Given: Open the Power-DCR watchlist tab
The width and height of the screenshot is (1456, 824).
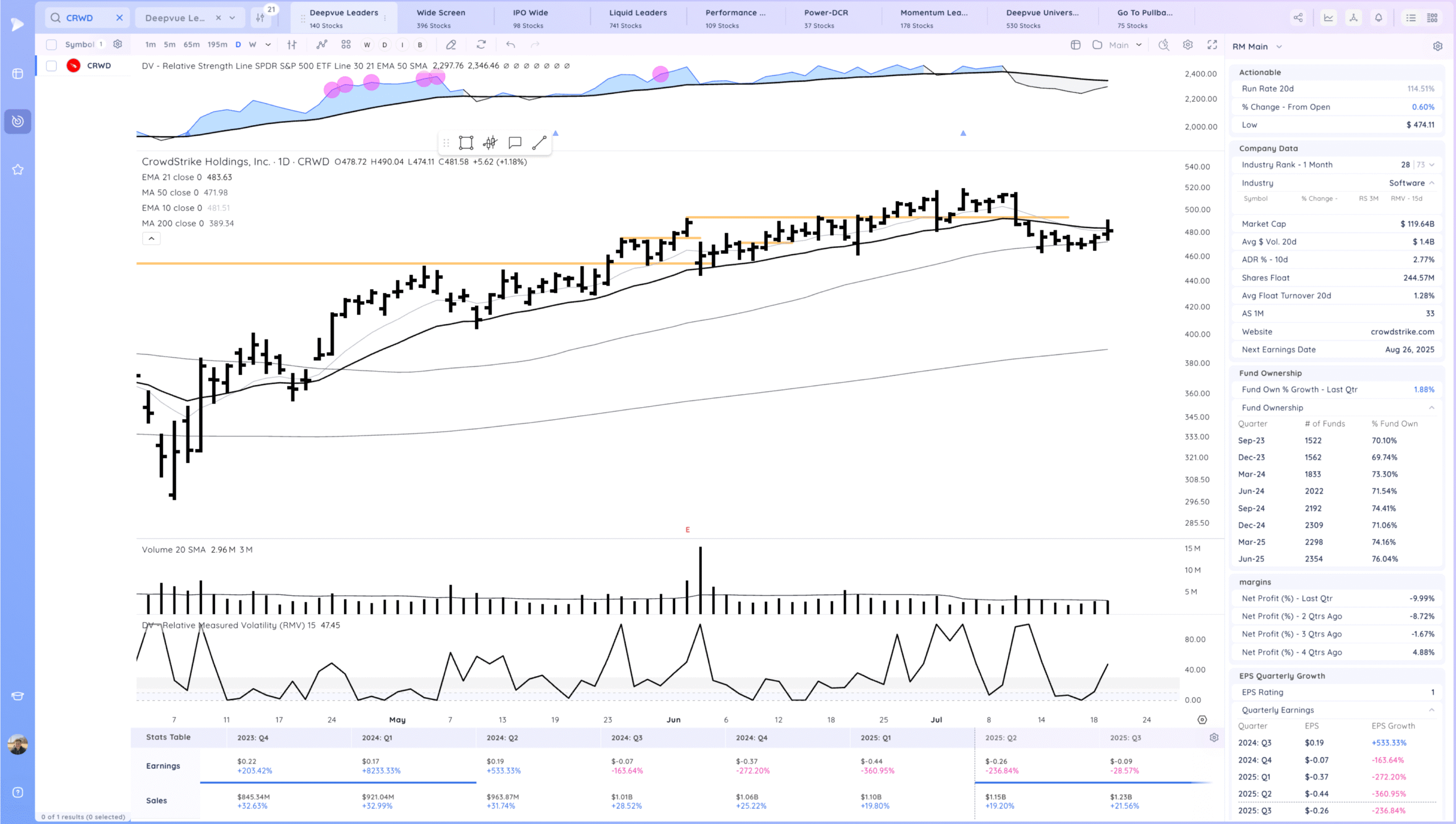Looking at the screenshot, I should (x=826, y=18).
